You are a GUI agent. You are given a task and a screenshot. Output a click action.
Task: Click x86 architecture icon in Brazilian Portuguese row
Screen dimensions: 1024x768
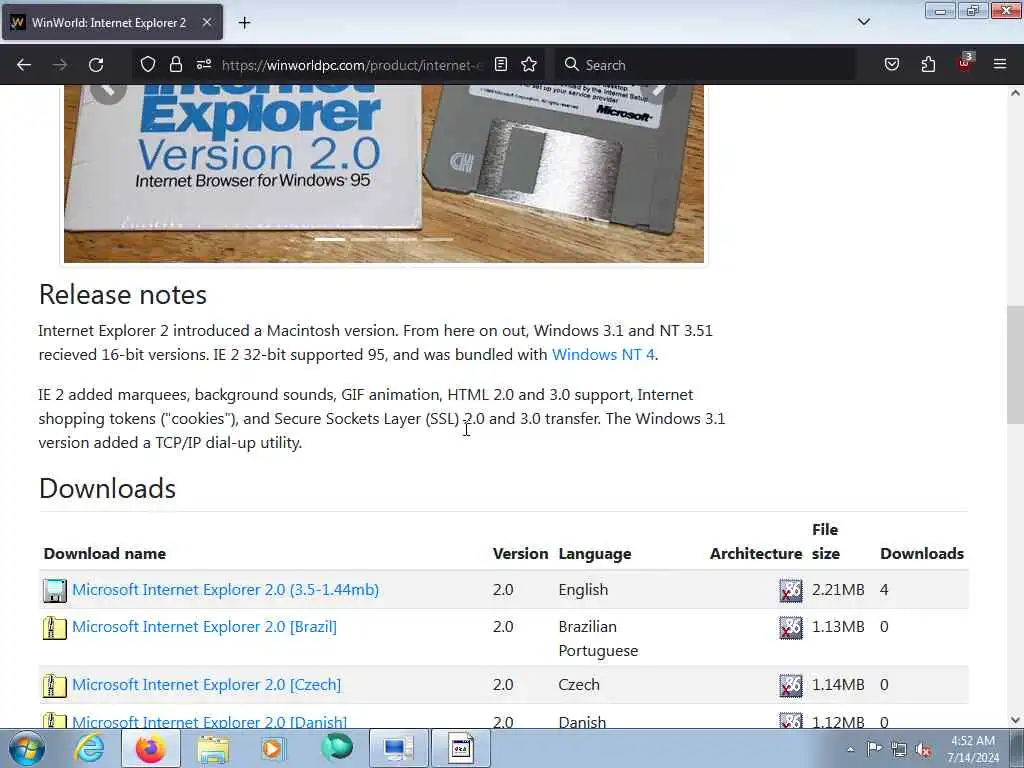point(790,628)
